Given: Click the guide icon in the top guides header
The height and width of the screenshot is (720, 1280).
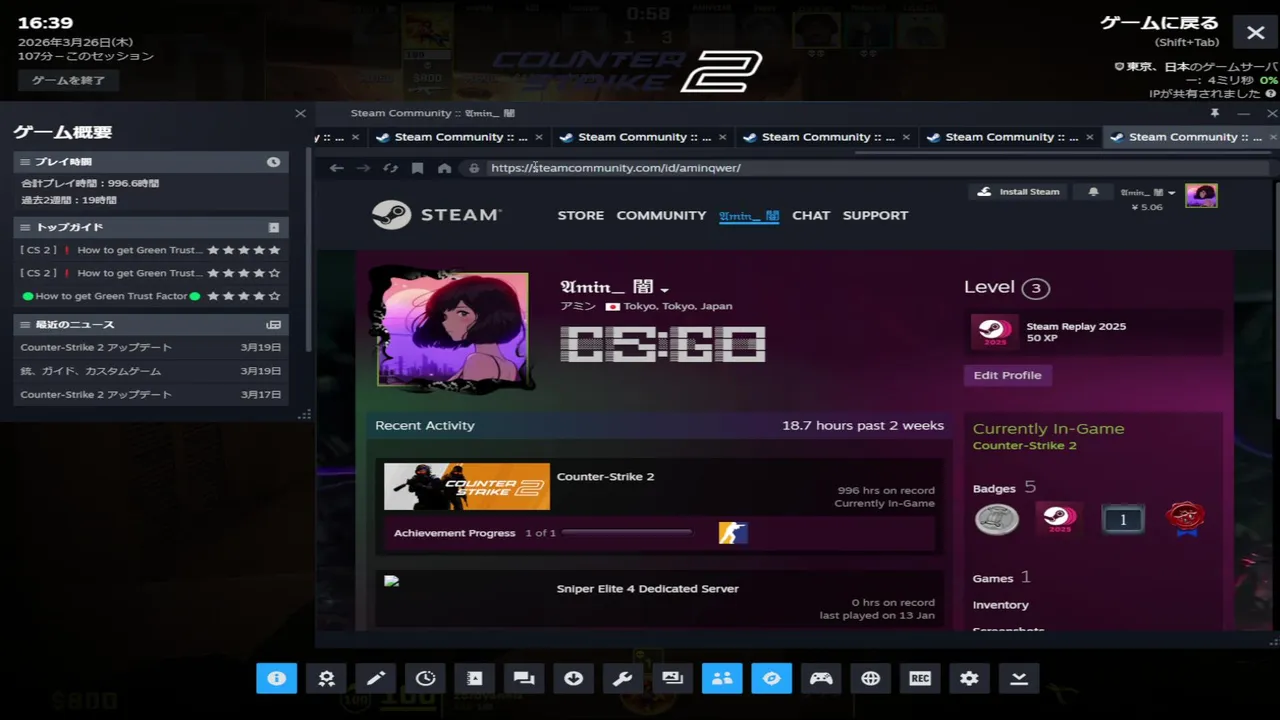Looking at the screenshot, I should [274, 227].
